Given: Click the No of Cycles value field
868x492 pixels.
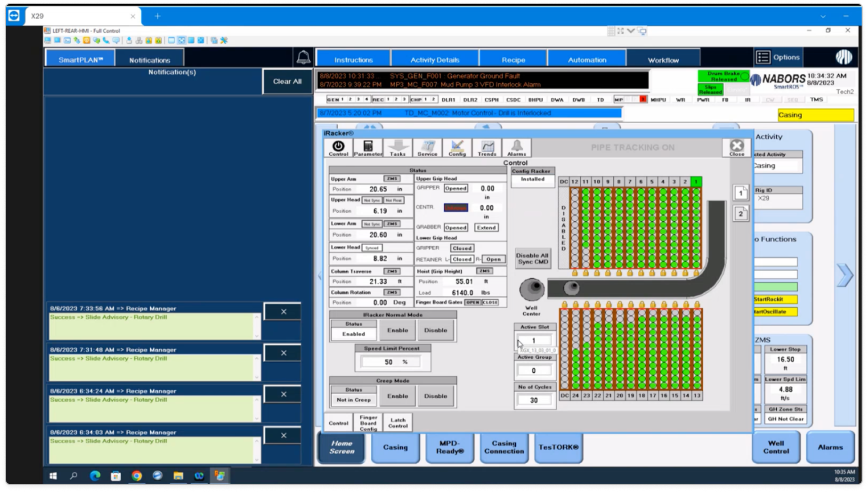Looking at the screenshot, I should (534, 400).
